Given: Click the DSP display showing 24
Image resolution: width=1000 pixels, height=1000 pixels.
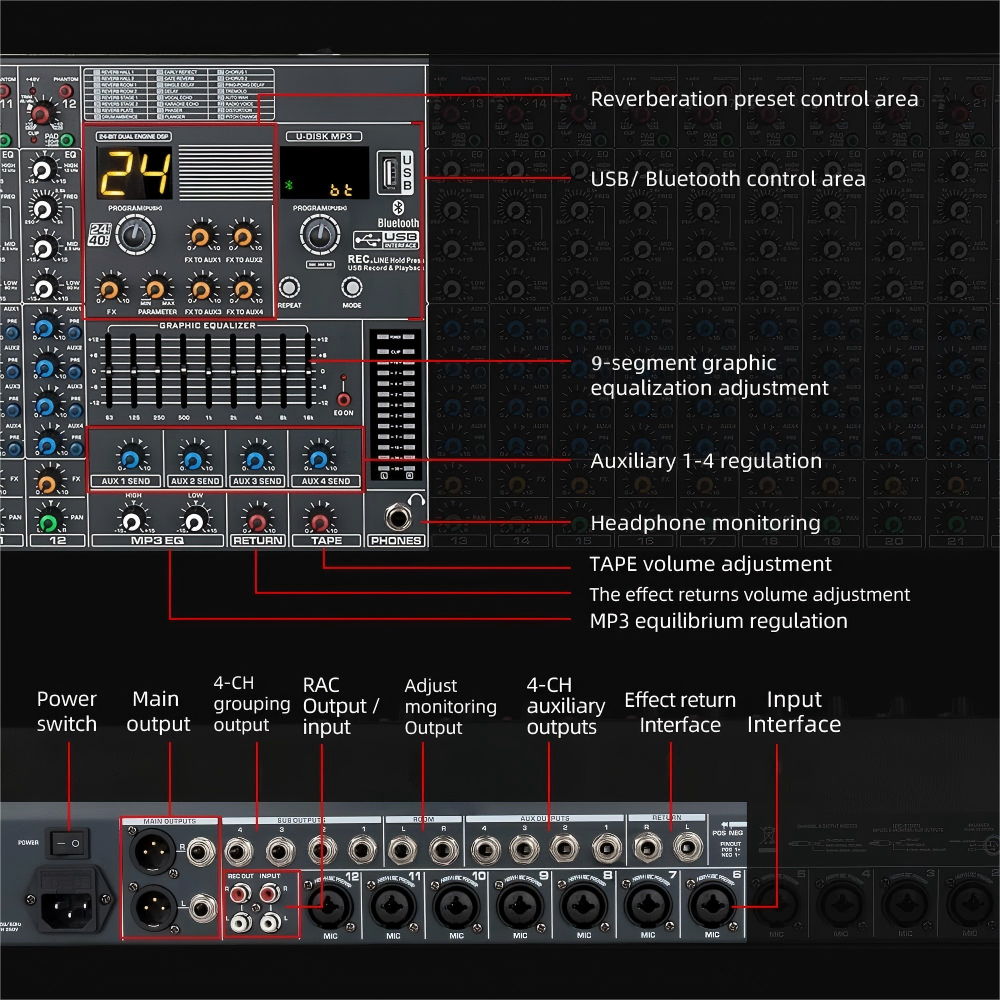Looking at the screenshot, I should click(x=134, y=172).
